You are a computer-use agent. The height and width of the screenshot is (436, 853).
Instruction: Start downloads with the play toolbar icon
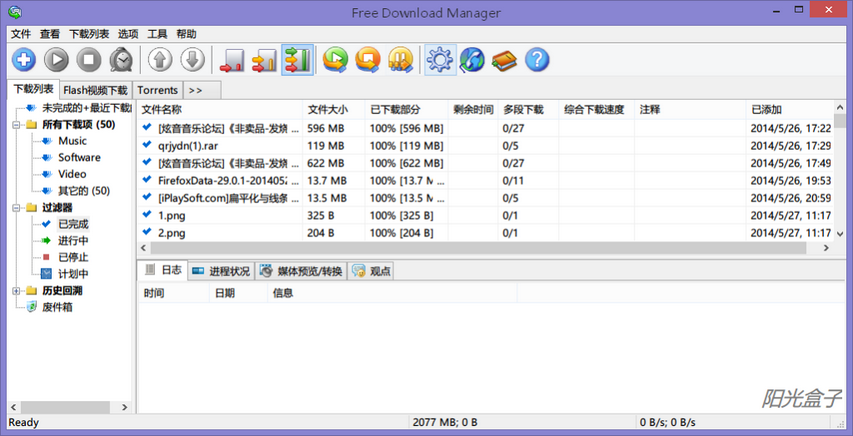point(56,60)
